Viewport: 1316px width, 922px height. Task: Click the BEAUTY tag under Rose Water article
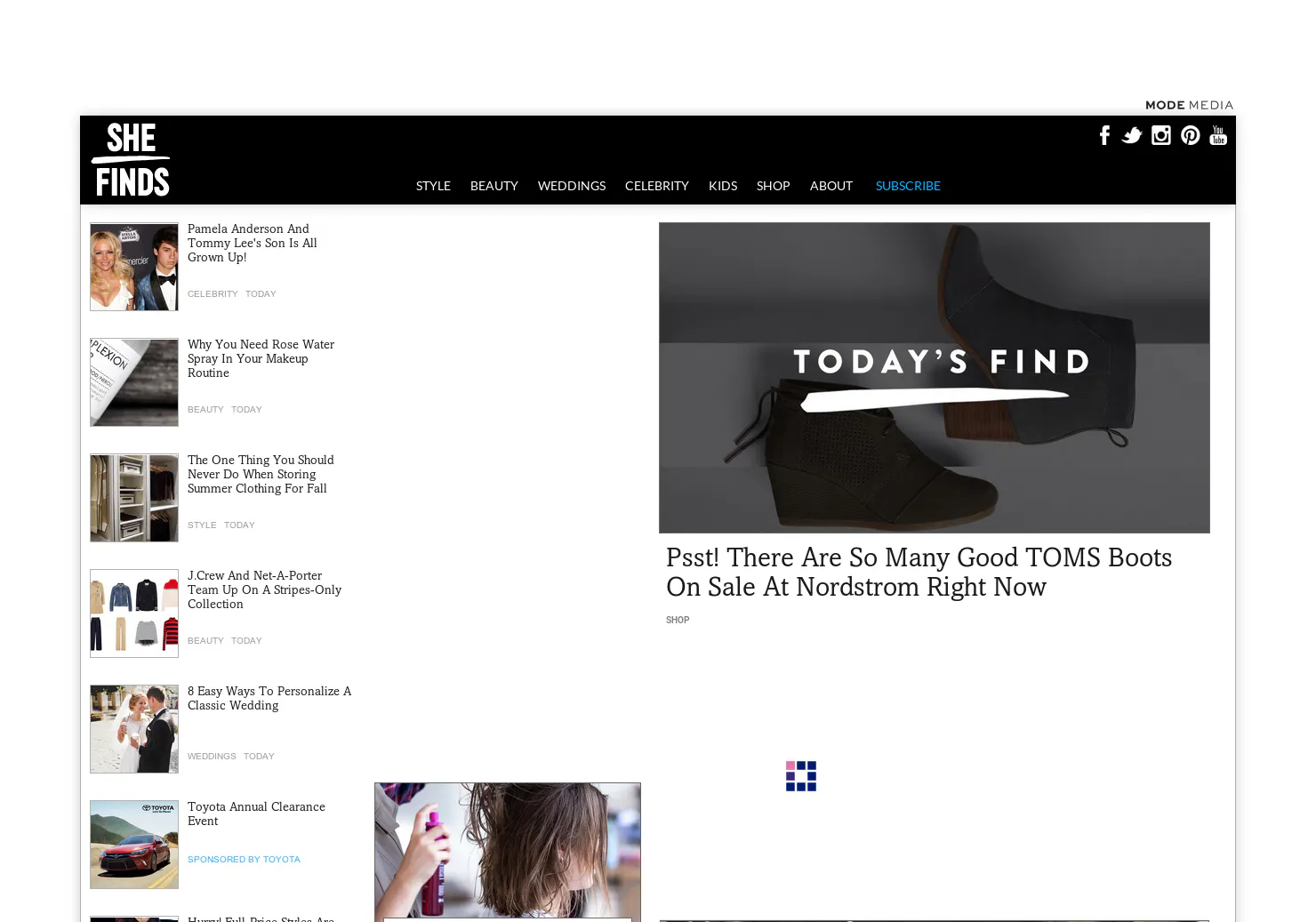(x=205, y=410)
